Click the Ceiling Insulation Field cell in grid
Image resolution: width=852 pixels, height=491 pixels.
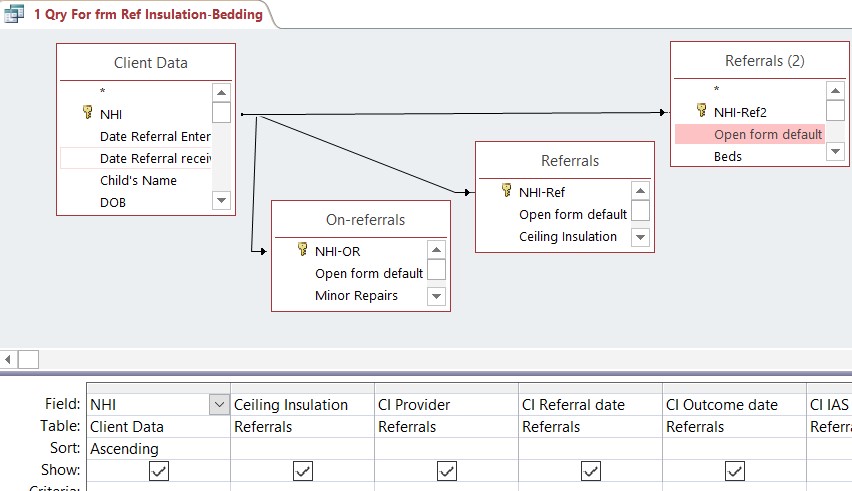[302, 405]
